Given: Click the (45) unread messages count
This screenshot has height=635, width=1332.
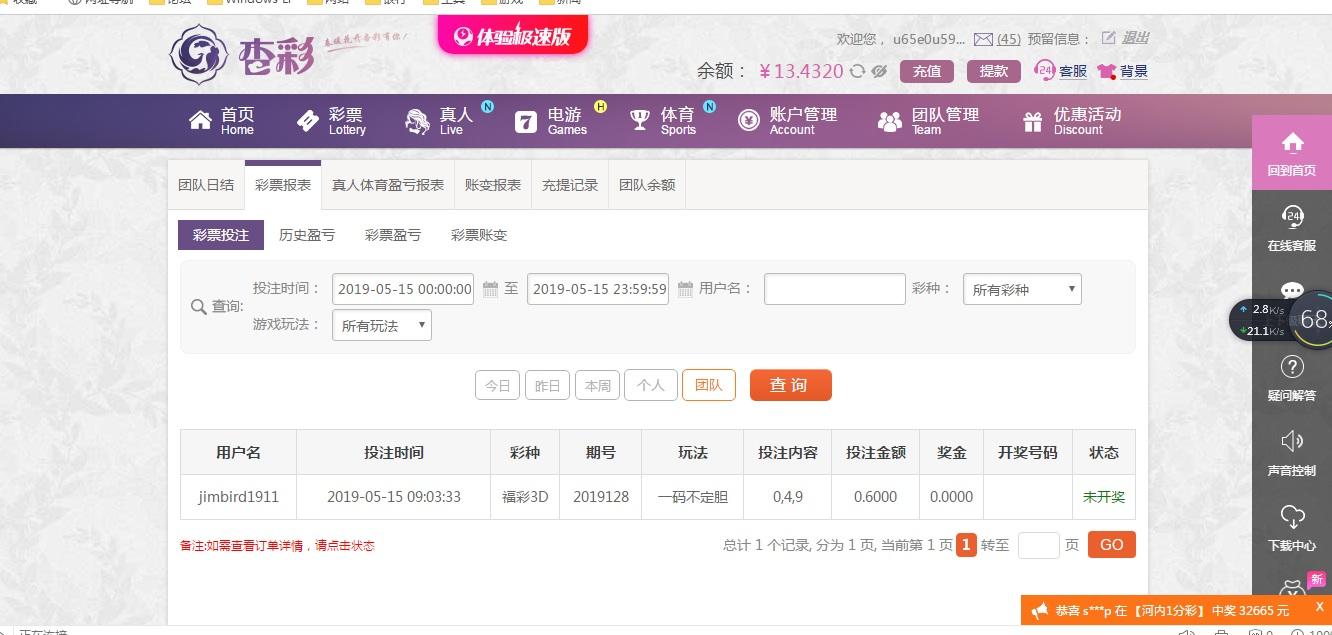Looking at the screenshot, I should [x=1009, y=39].
